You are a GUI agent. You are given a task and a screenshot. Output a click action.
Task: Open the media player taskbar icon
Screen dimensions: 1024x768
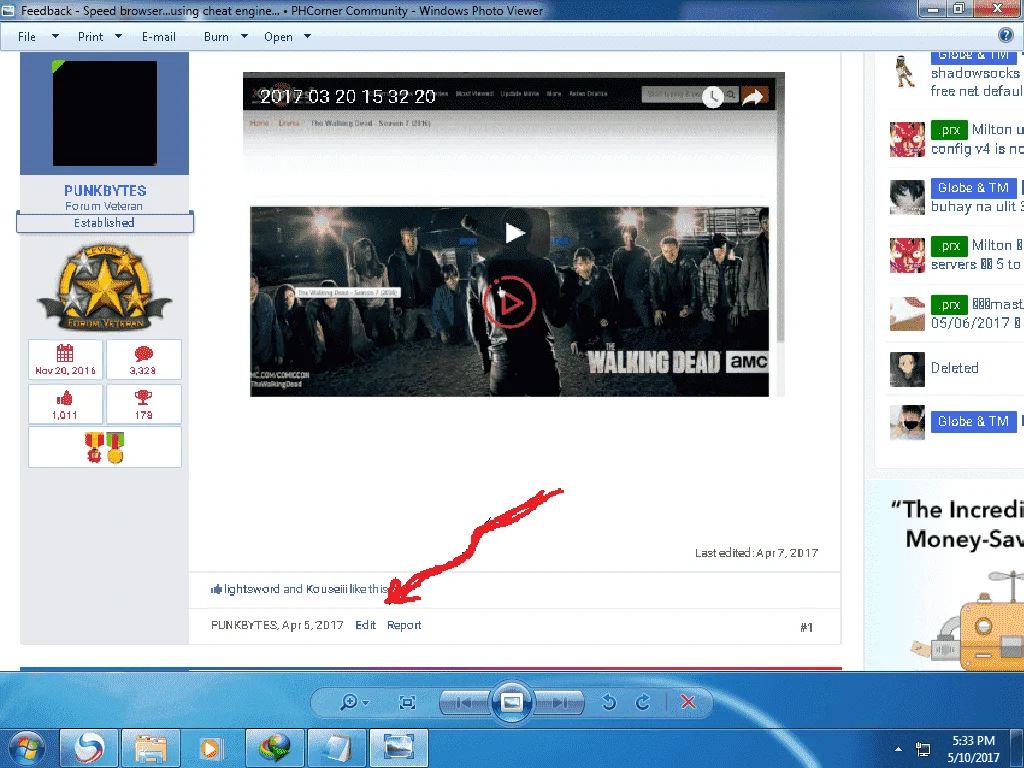(x=212, y=748)
